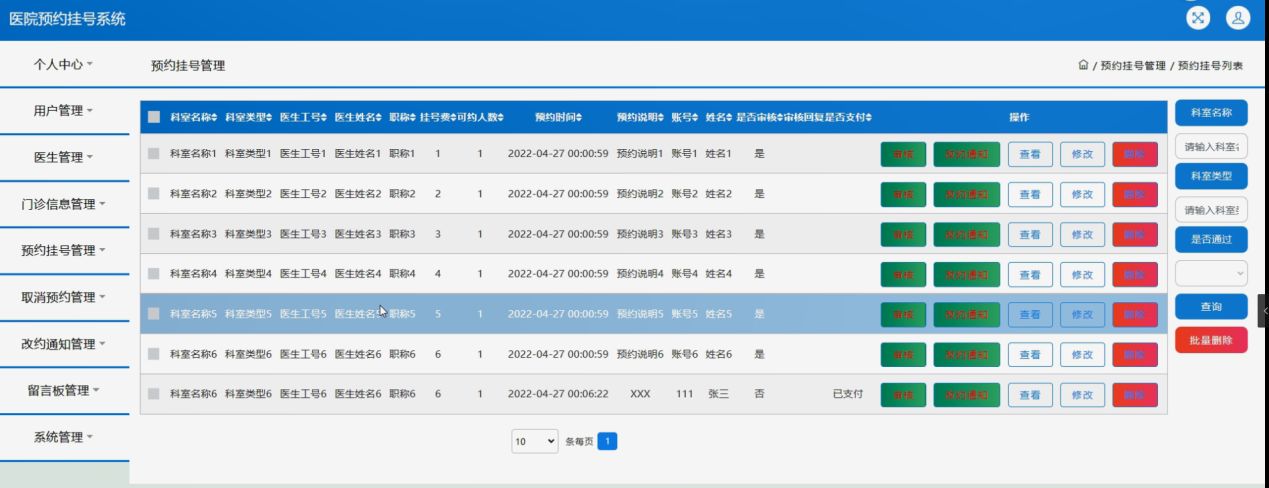Check the checkbox of the 账号6 row
Image resolution: width=1269 pixels, height=488 pixels.
153,354
